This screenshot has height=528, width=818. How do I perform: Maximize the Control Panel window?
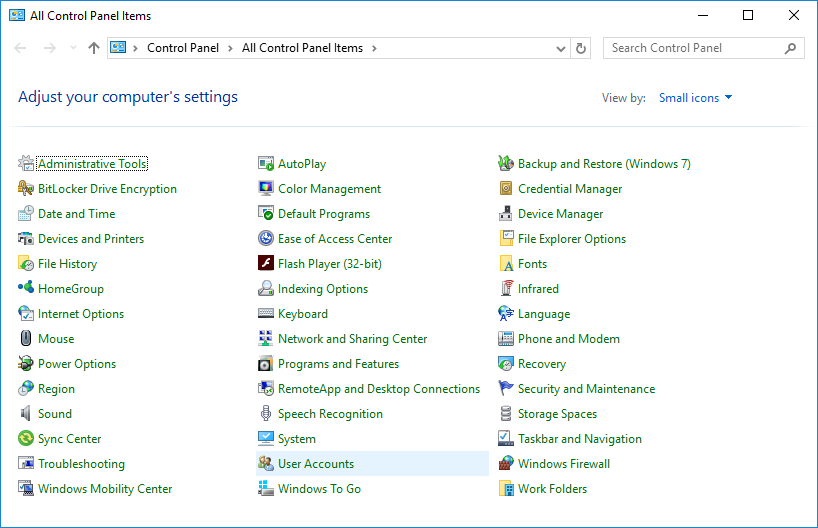[x=748, y=15]
